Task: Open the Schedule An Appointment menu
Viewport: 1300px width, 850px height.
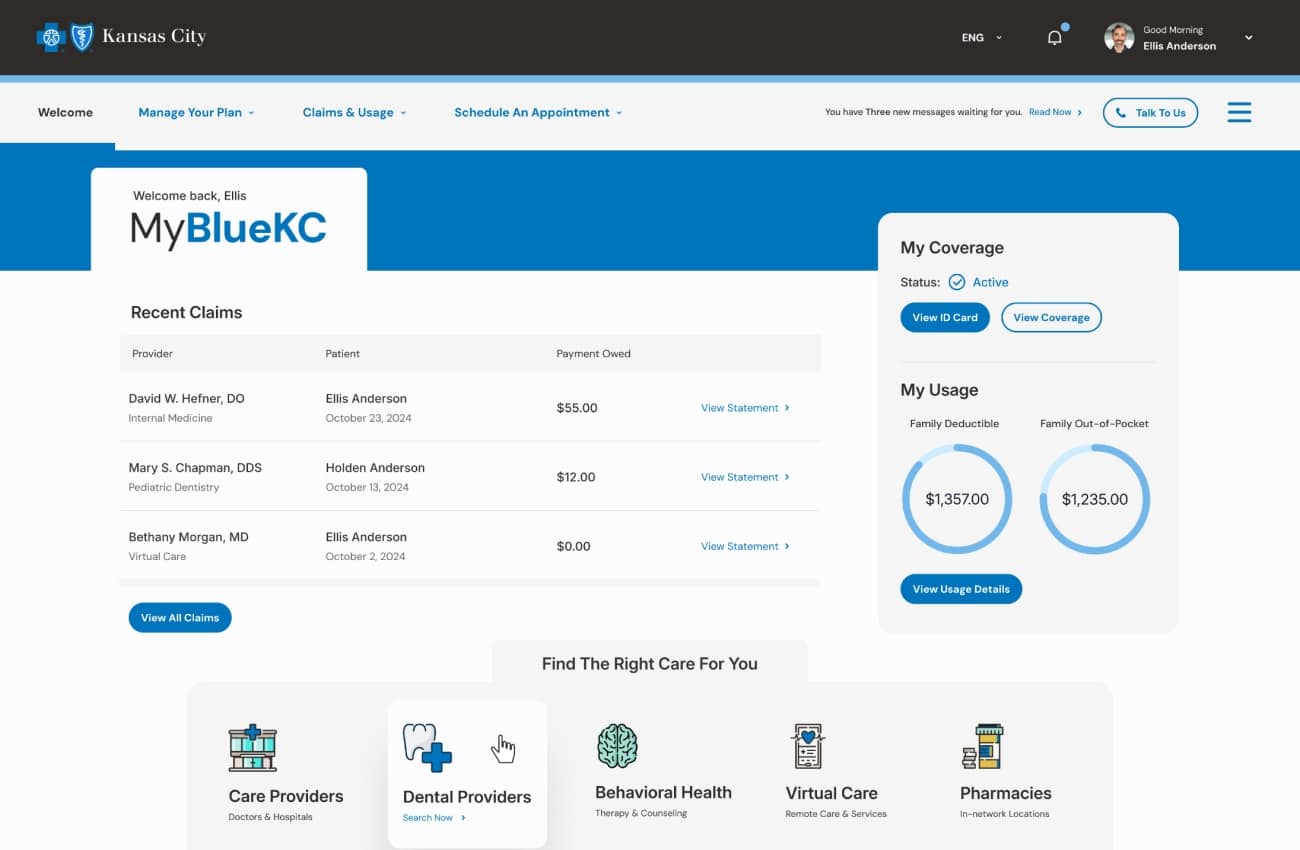Action: point(538,112)
